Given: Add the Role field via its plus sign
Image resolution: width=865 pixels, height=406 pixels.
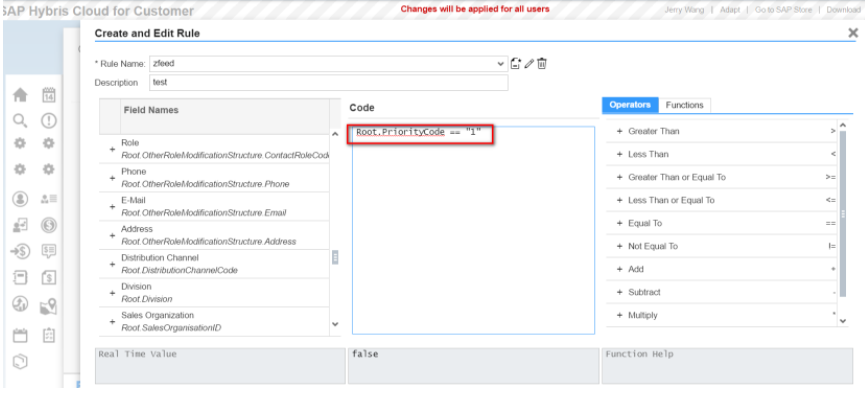Looking at the screenshot, I should coord(112,149).
